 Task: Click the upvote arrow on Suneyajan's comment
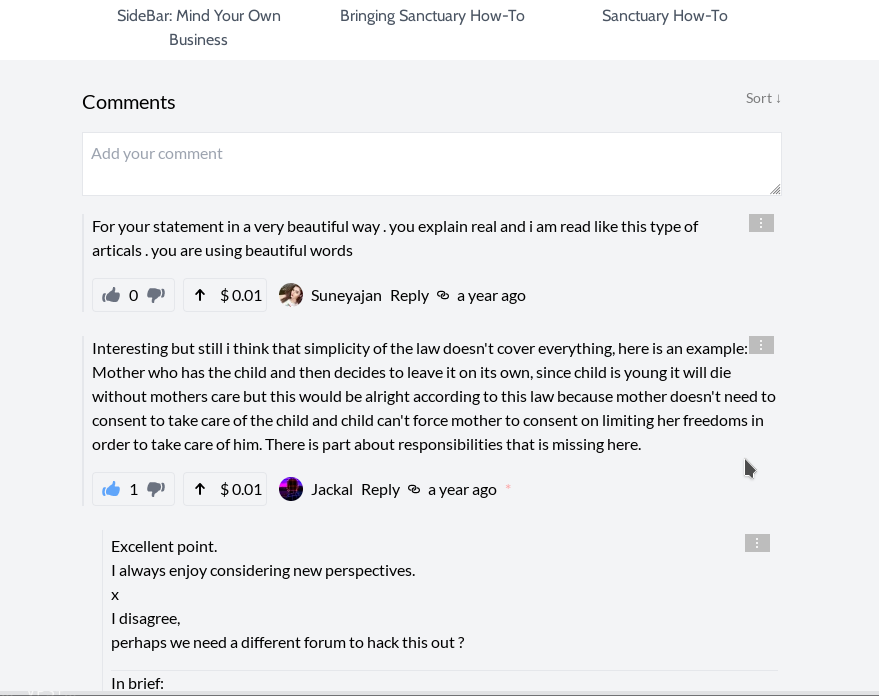coord(200,295)
